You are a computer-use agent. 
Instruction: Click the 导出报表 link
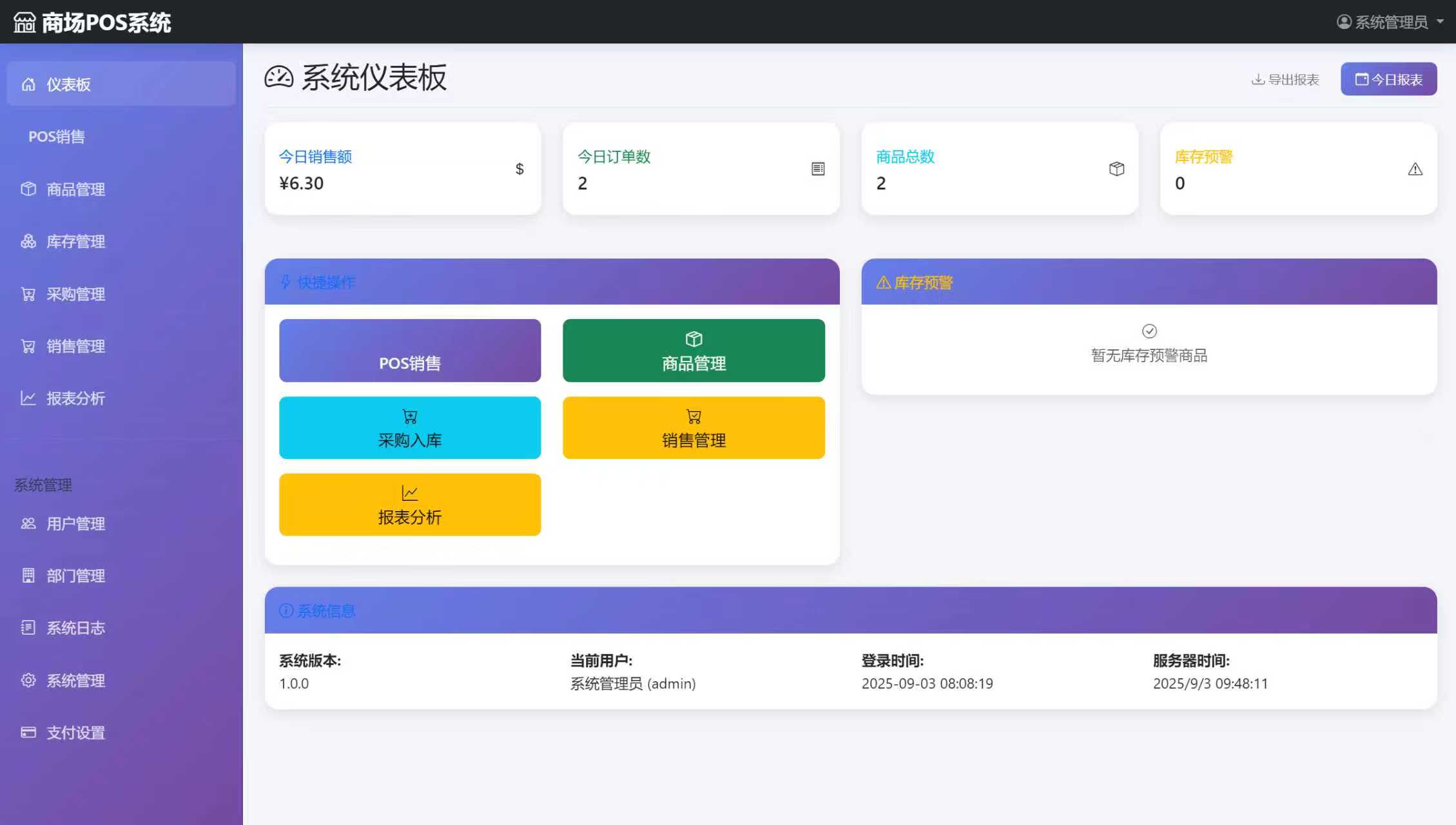(1285, 79)
